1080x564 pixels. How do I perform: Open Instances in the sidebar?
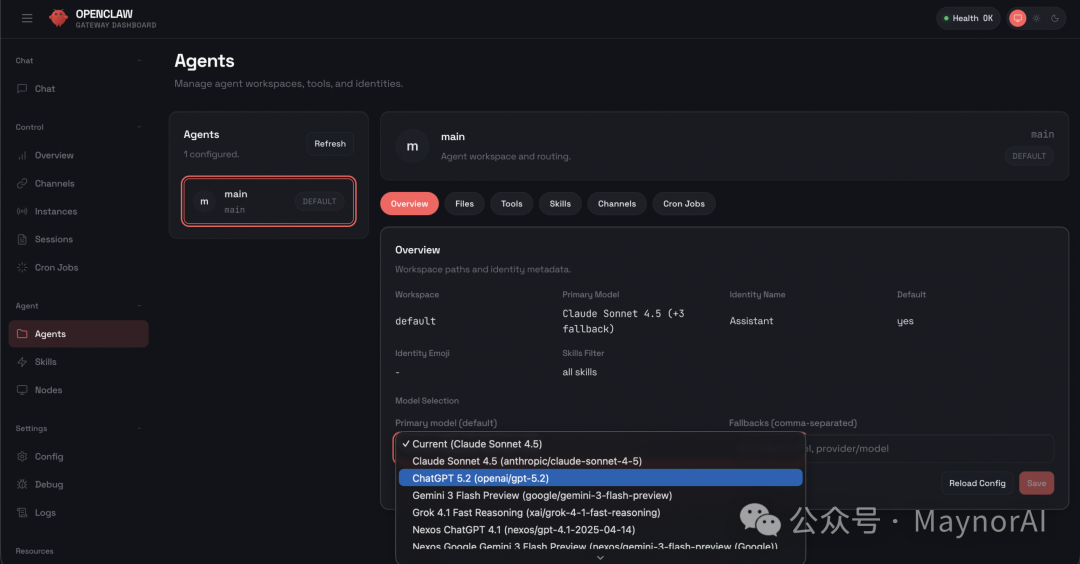coord(79,211)
